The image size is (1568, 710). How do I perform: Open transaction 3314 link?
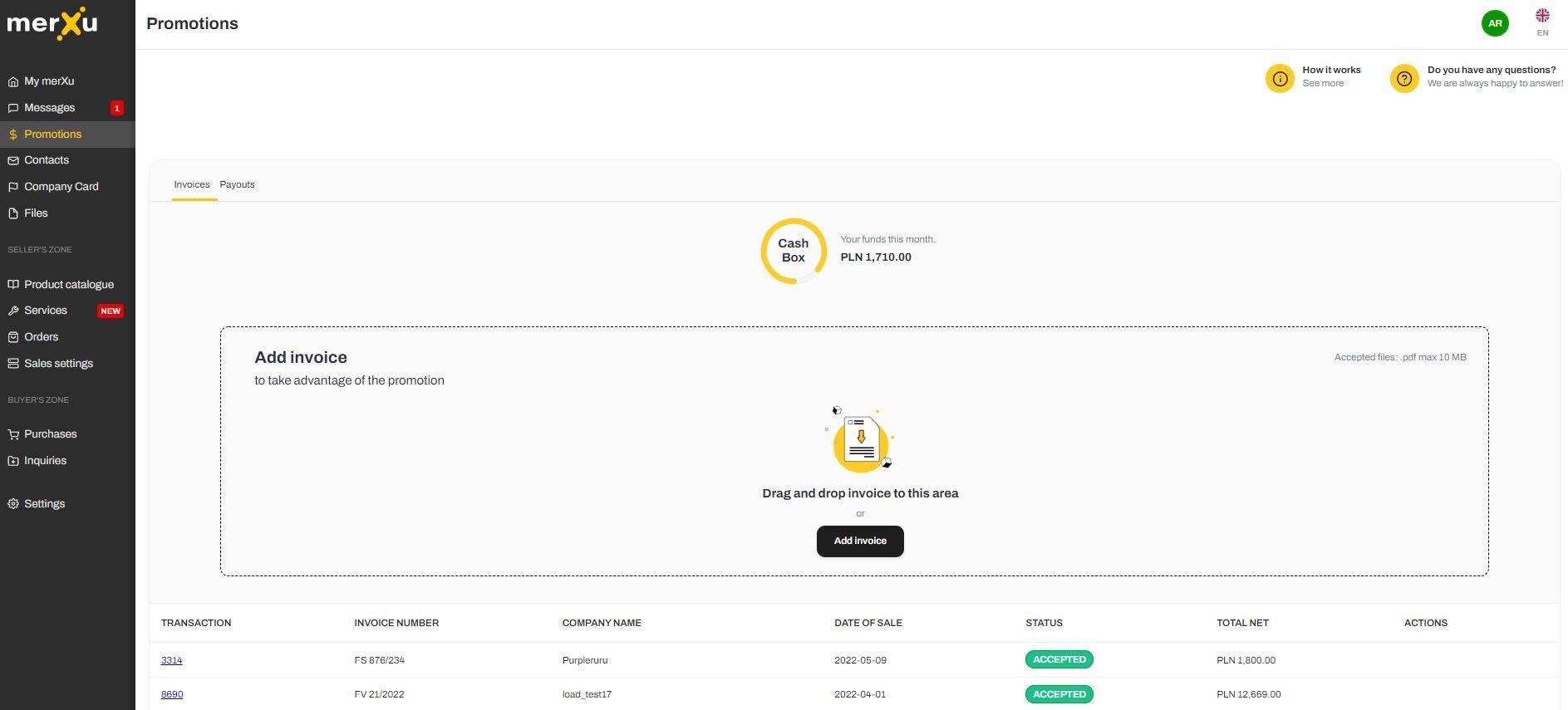click(171, 660)
